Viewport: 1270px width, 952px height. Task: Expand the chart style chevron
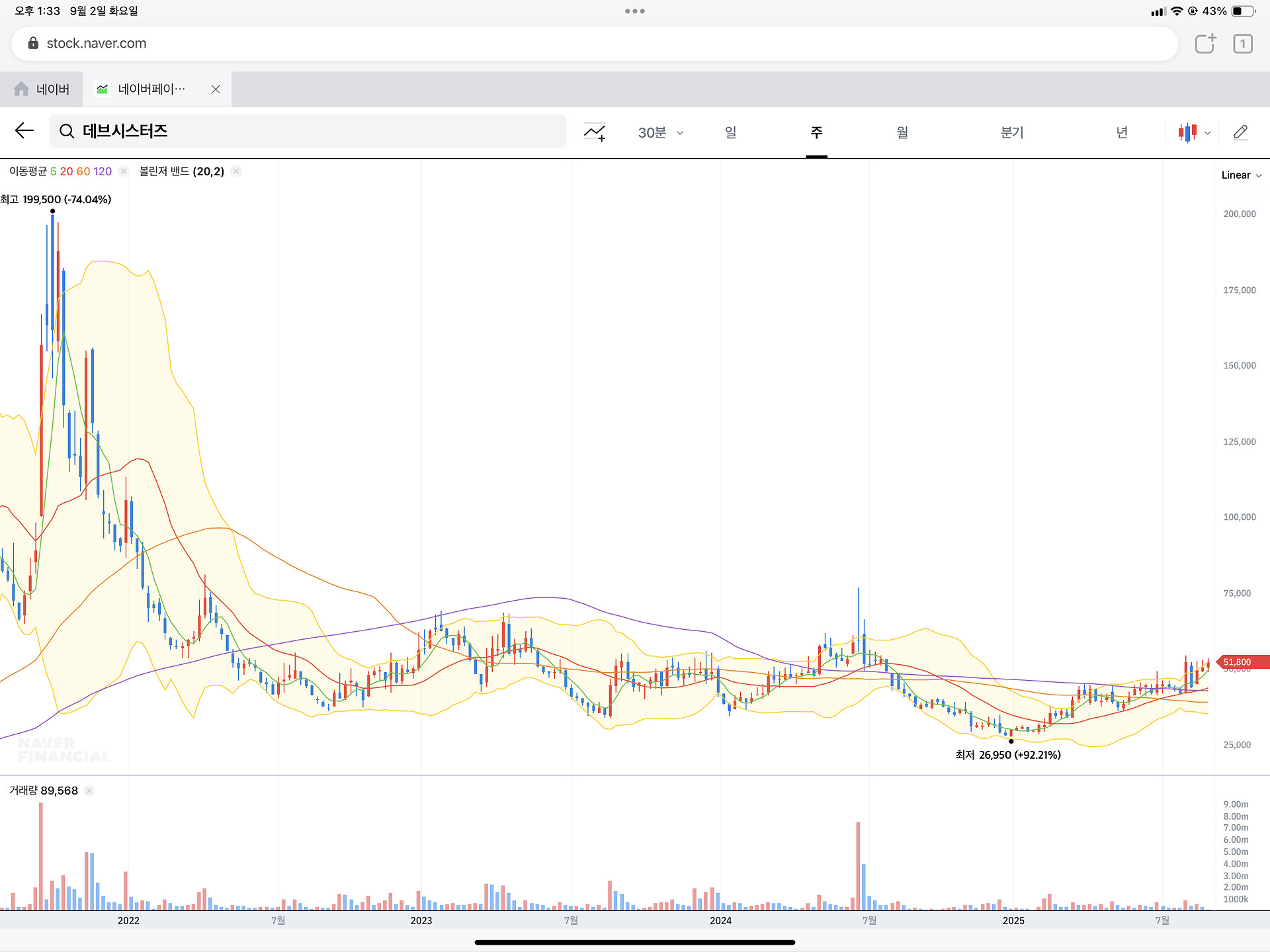point(1208,133)
